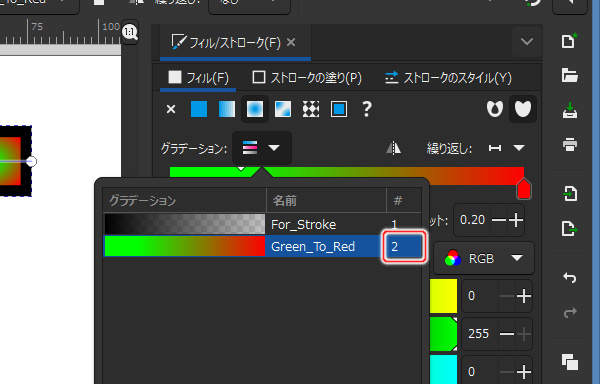Click the print icon
Viewport: 600px width, 384px height.
[x=569, y=145]
